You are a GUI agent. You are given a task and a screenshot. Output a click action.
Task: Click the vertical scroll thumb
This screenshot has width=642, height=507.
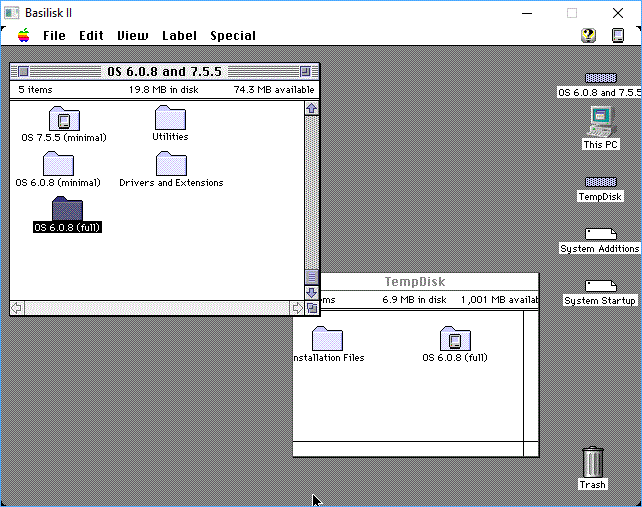click(x=312, y=277)
